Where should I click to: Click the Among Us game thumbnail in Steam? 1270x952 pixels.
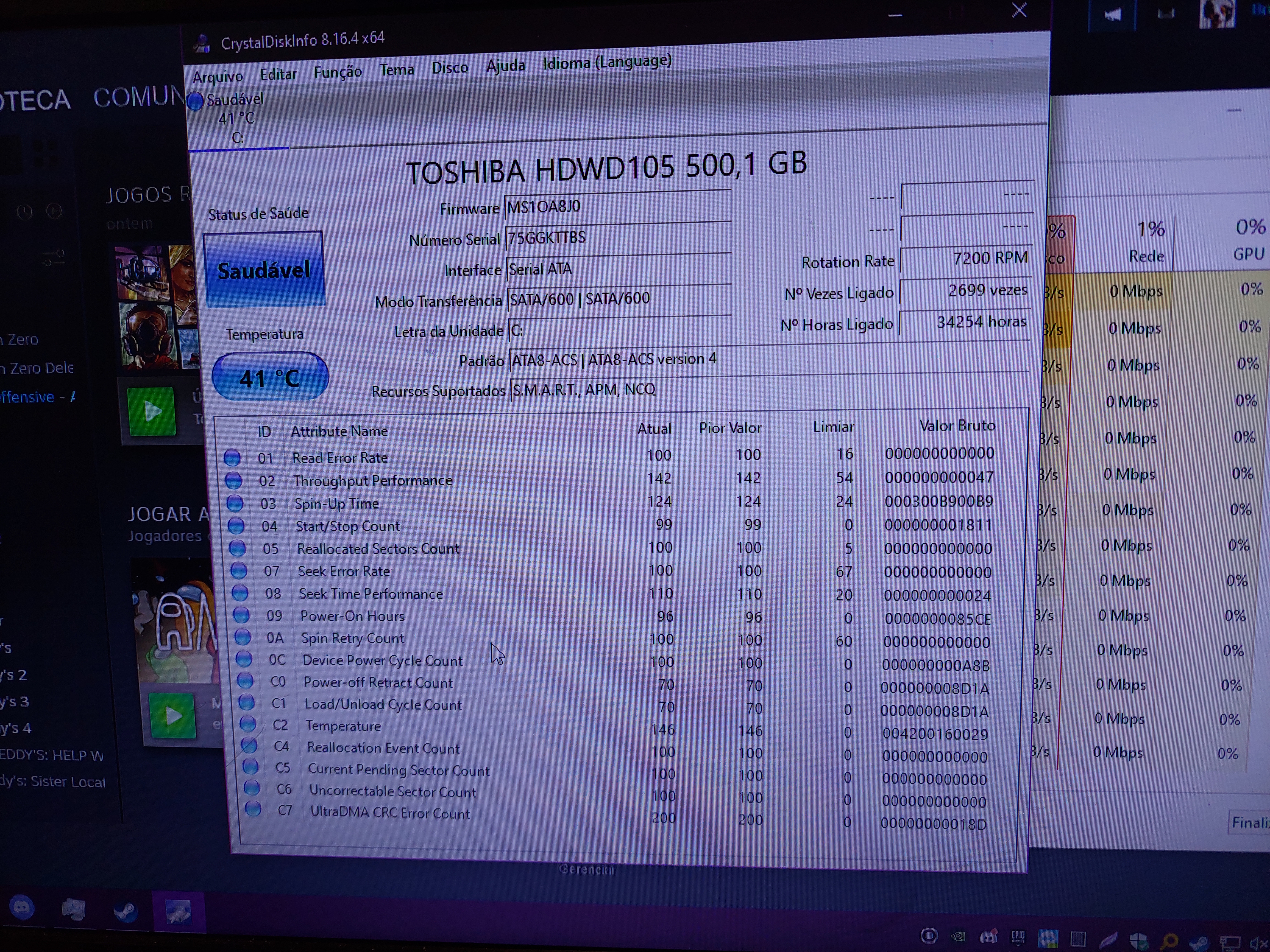(x=175, y=620)
